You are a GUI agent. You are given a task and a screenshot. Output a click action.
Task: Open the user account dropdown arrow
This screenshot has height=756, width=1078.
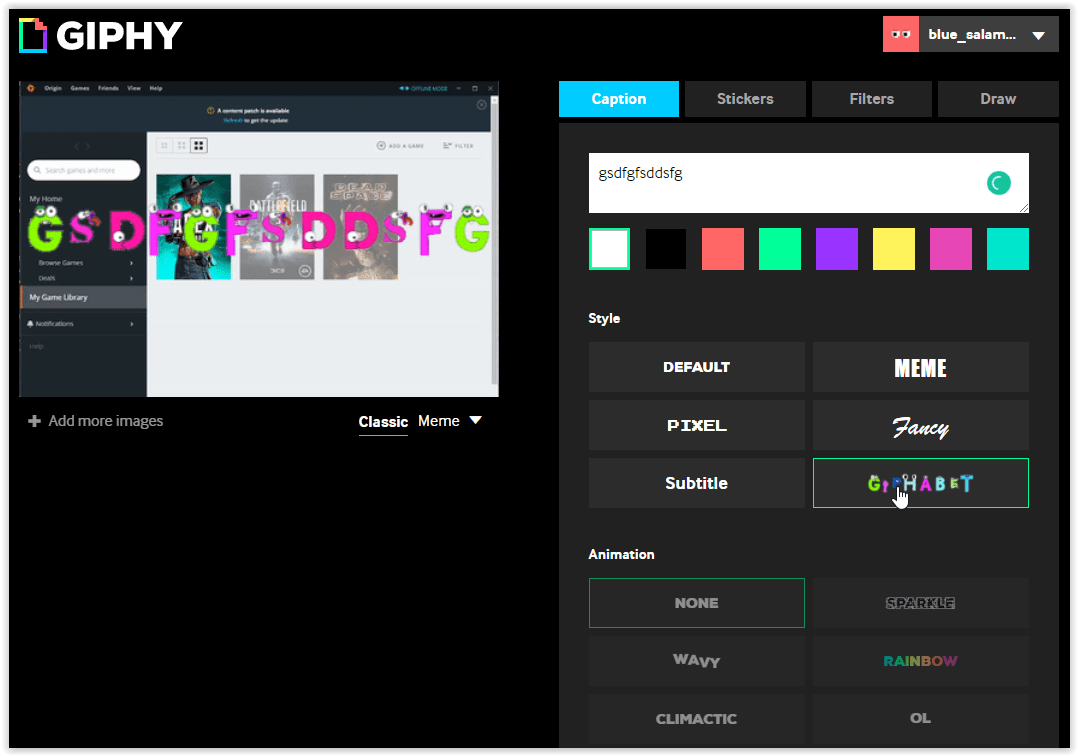click(x=1038, y=36)
